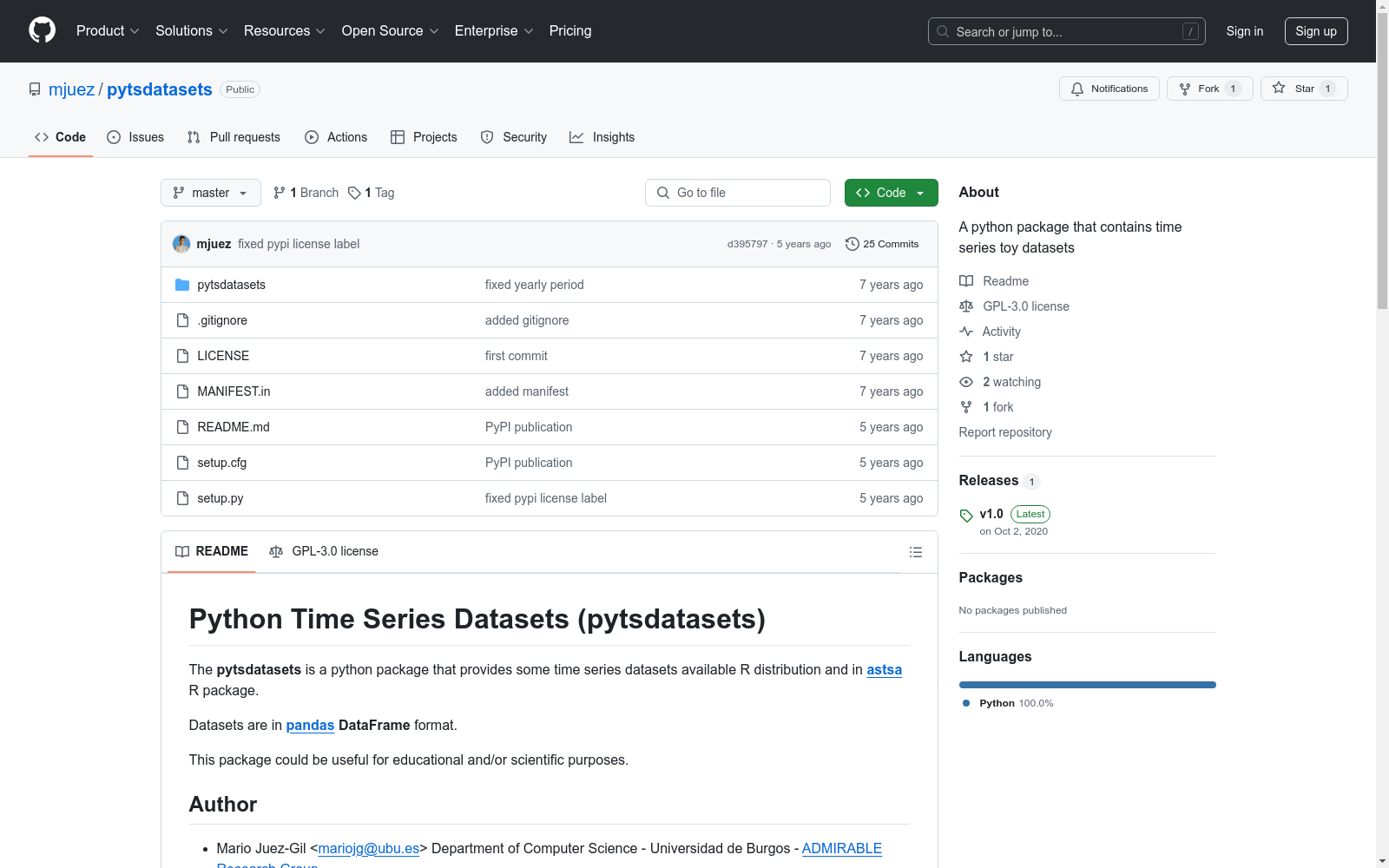Click the Activity pulse icon
The width and height of the screenshot is (1389, 868).
point(966,332)
